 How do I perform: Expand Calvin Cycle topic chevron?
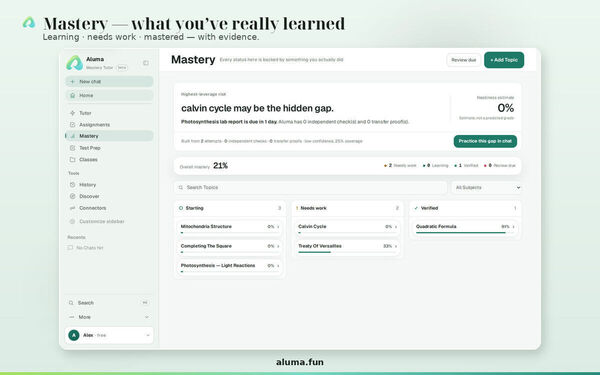coord(396,227)
